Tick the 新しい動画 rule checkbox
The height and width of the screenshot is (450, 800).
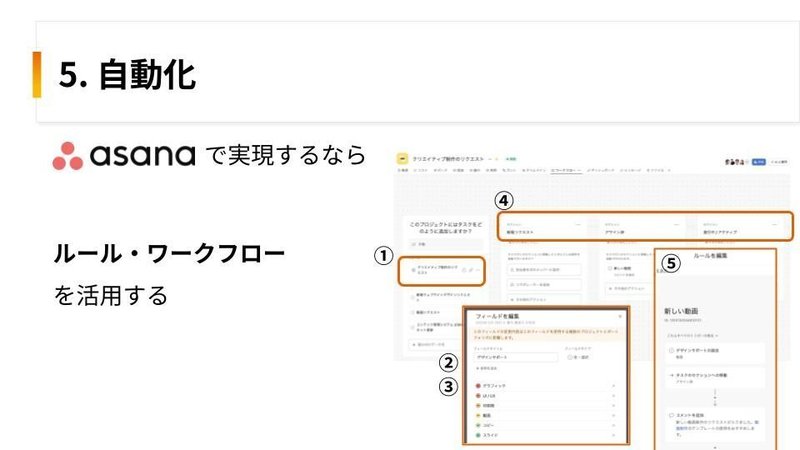(610, 268)
